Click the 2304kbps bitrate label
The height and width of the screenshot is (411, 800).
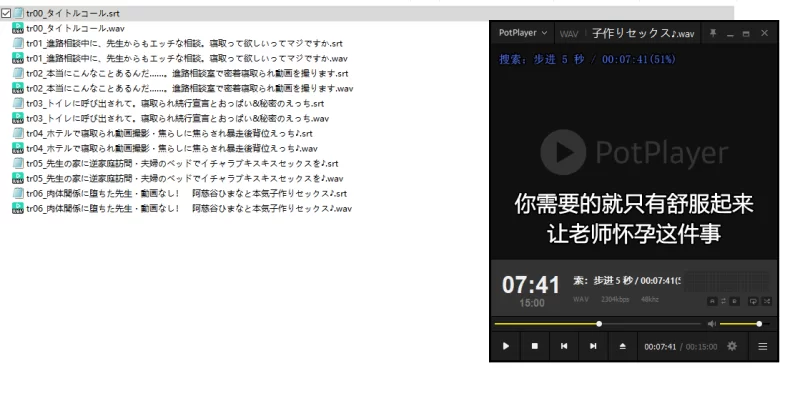[615, 299]
